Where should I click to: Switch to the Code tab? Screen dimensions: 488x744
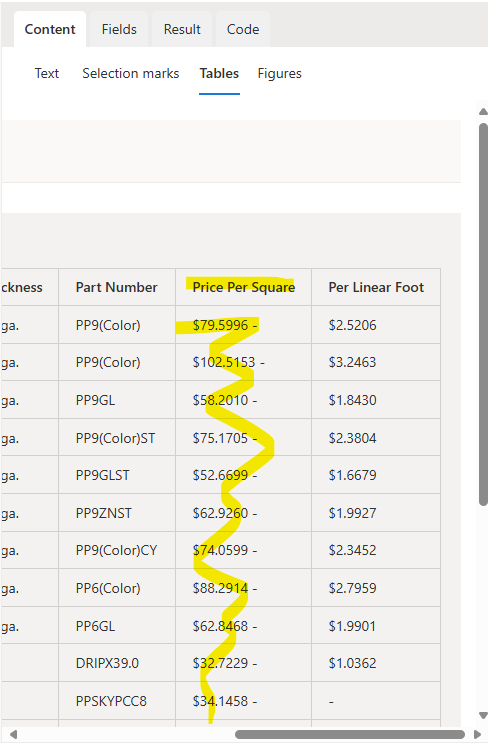click(x=243, y=29)
